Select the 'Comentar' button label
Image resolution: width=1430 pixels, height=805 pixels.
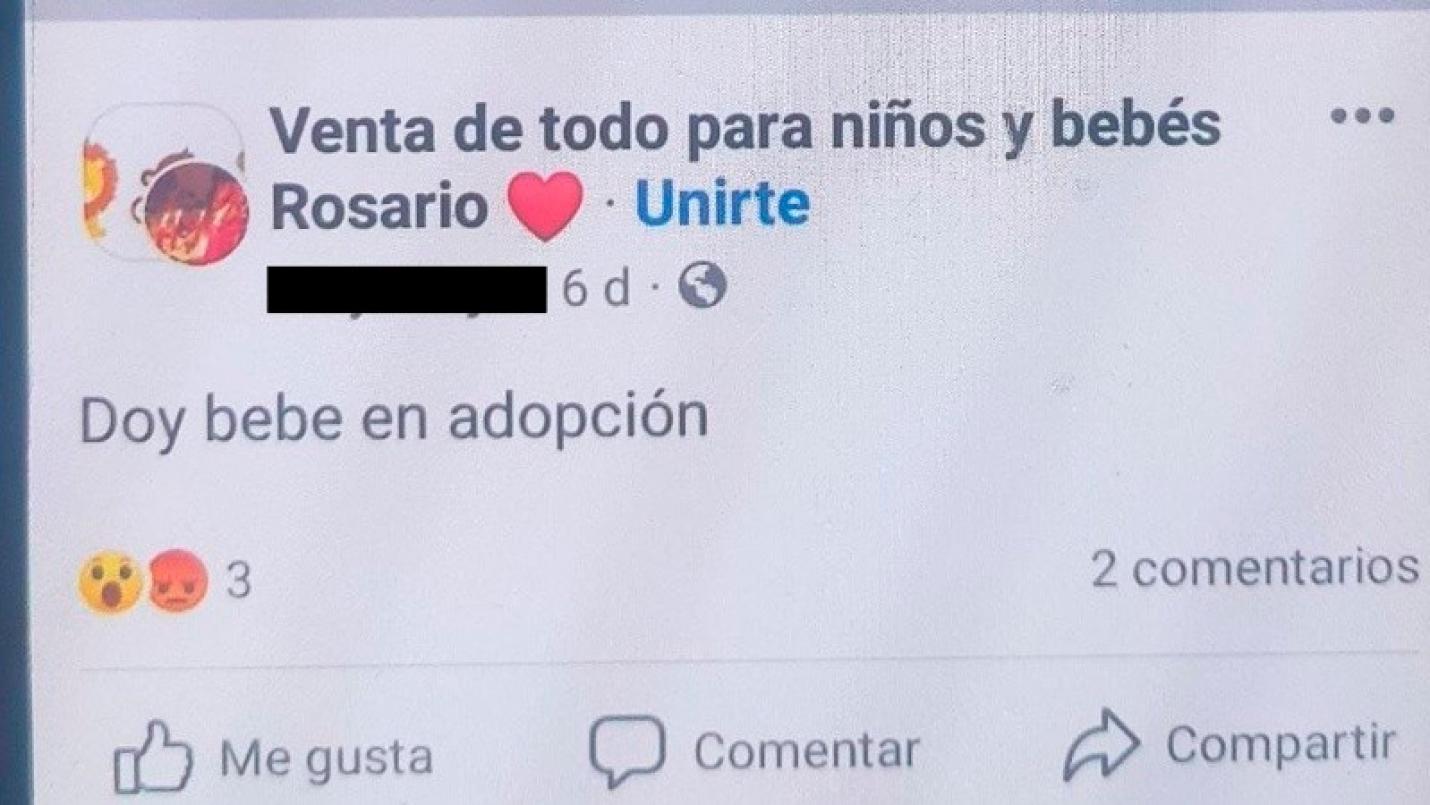806,751
